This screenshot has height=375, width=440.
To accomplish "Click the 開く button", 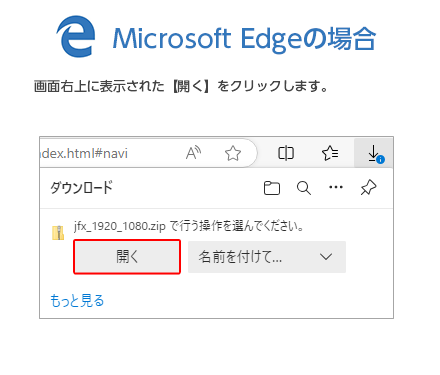I will [127, 257].
